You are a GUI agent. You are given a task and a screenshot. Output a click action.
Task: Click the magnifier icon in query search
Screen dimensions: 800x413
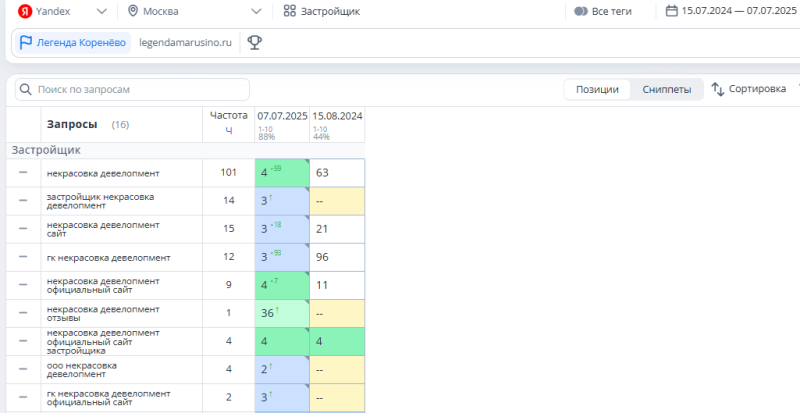[x=25, y=89]
